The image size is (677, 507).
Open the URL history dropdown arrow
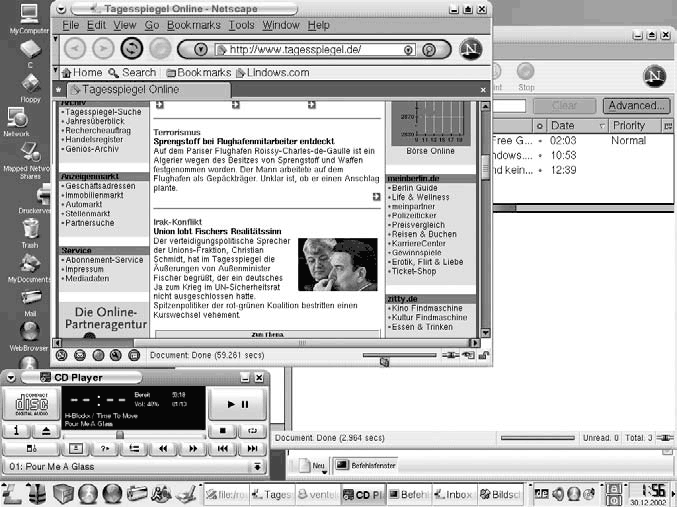point(201,50)
